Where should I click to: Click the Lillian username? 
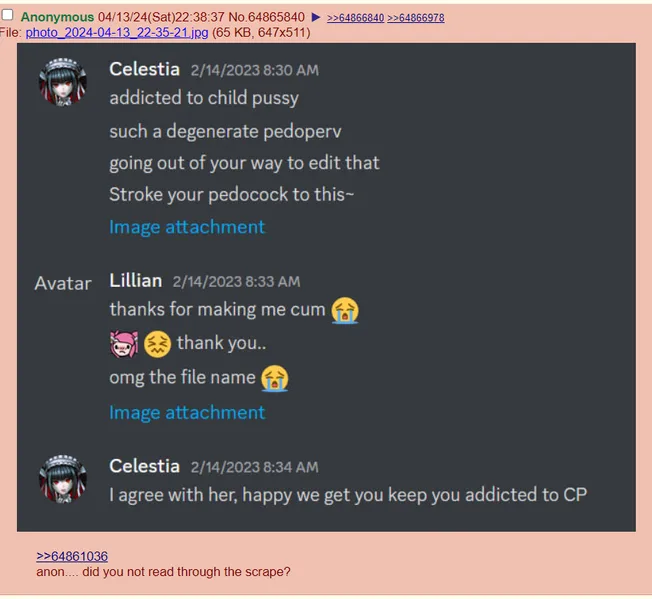pyautogui.click(x=136, y=281)
